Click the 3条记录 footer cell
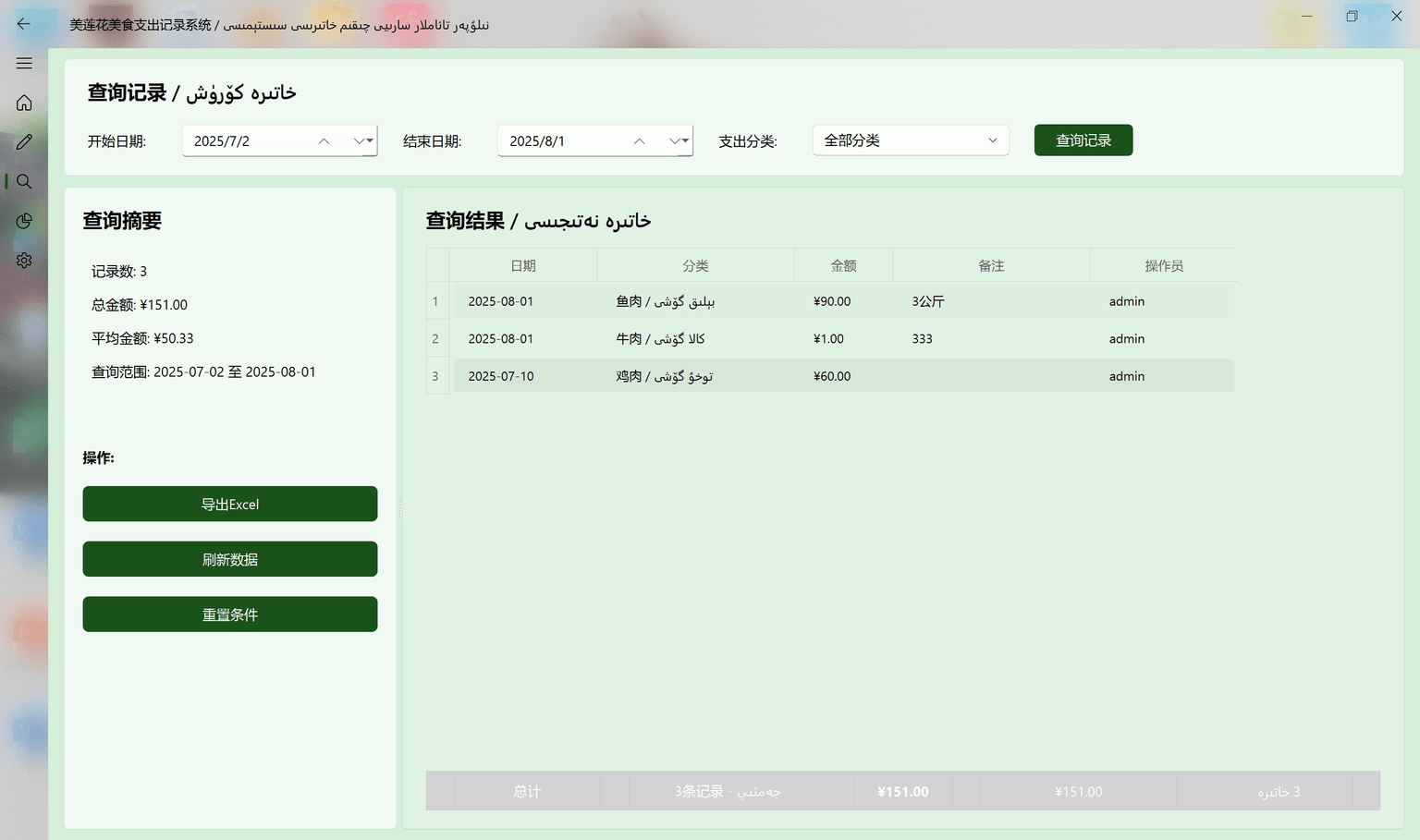Viewport: 1420px width, 840px height. tap(728, 791)
